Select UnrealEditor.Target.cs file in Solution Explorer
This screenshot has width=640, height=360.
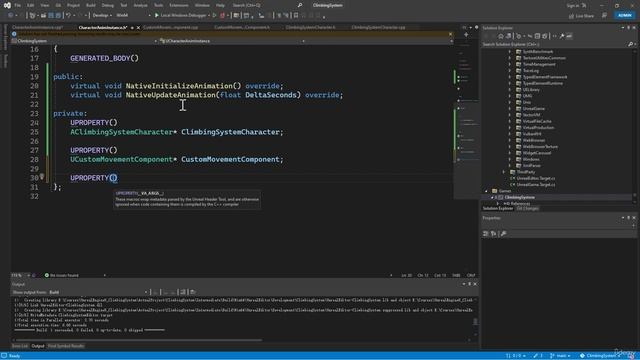pyautogui.click(x=536, y=178)
